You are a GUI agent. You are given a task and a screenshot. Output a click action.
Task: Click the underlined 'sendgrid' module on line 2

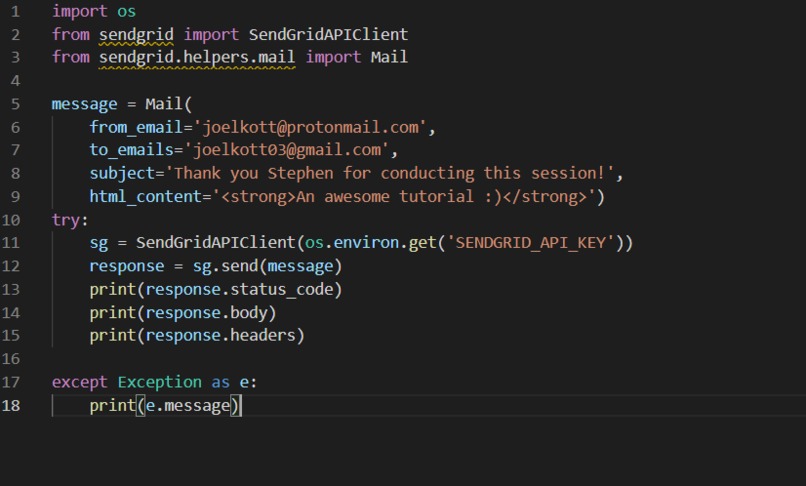[x=136, y=35]
